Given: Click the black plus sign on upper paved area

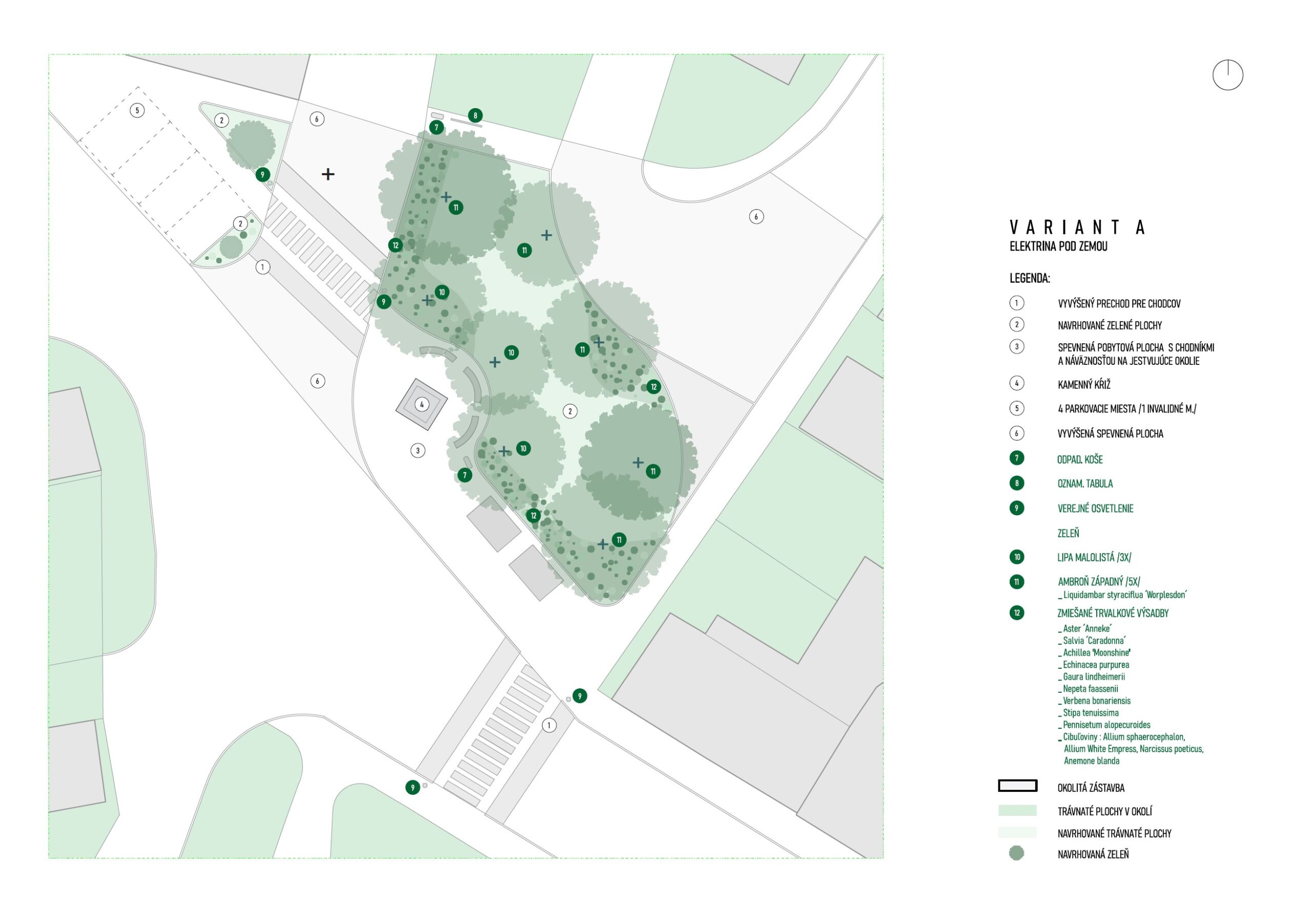Looking at the screenshot, I should pyautogui.click(x=328, y=174).
